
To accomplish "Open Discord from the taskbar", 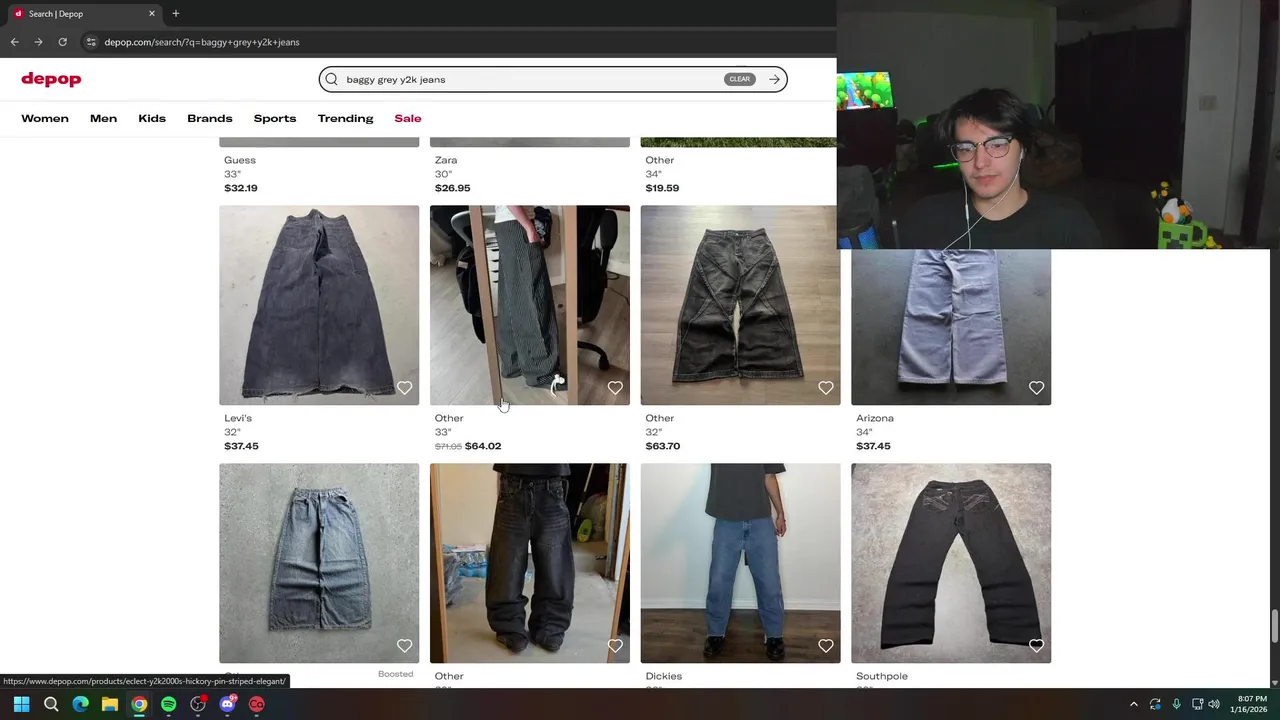I will click(227, 704).
